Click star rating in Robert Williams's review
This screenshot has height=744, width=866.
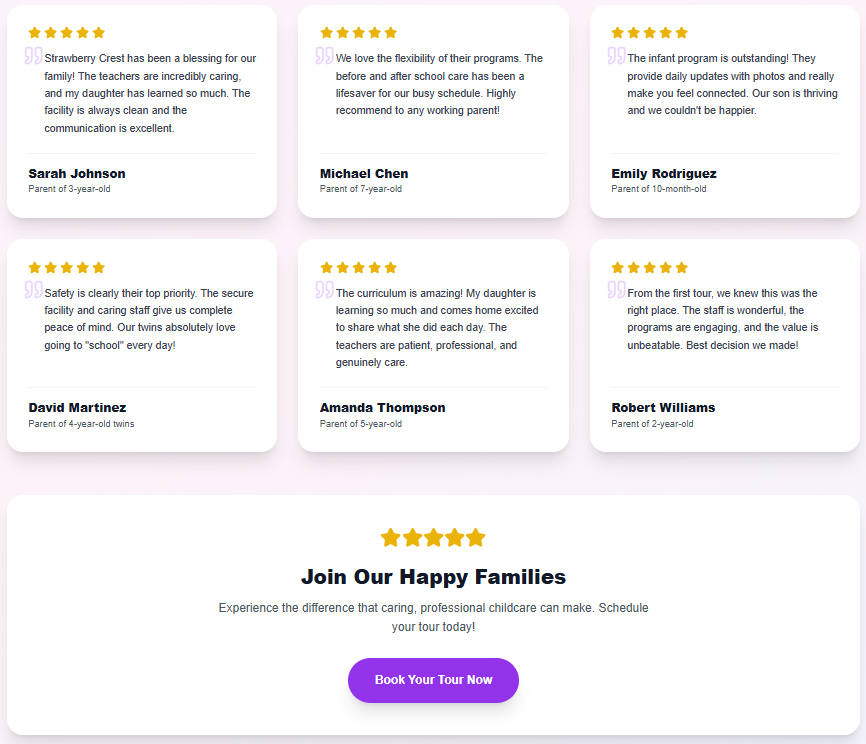[650, 268]
